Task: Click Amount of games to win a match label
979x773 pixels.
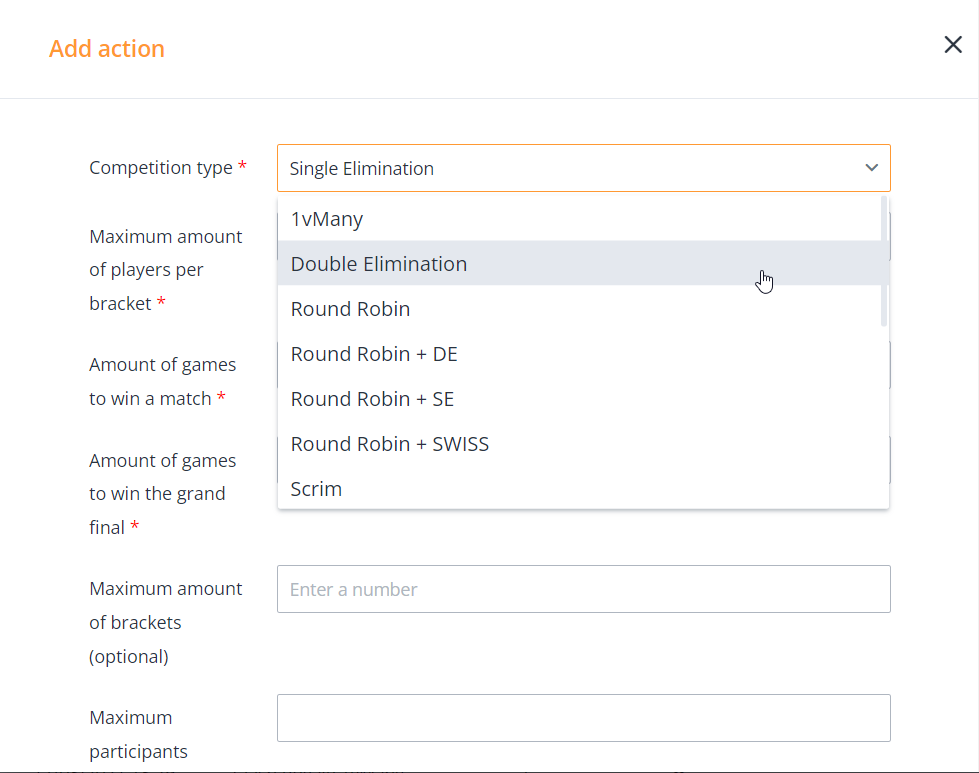Action: click(x=162, y=381)
